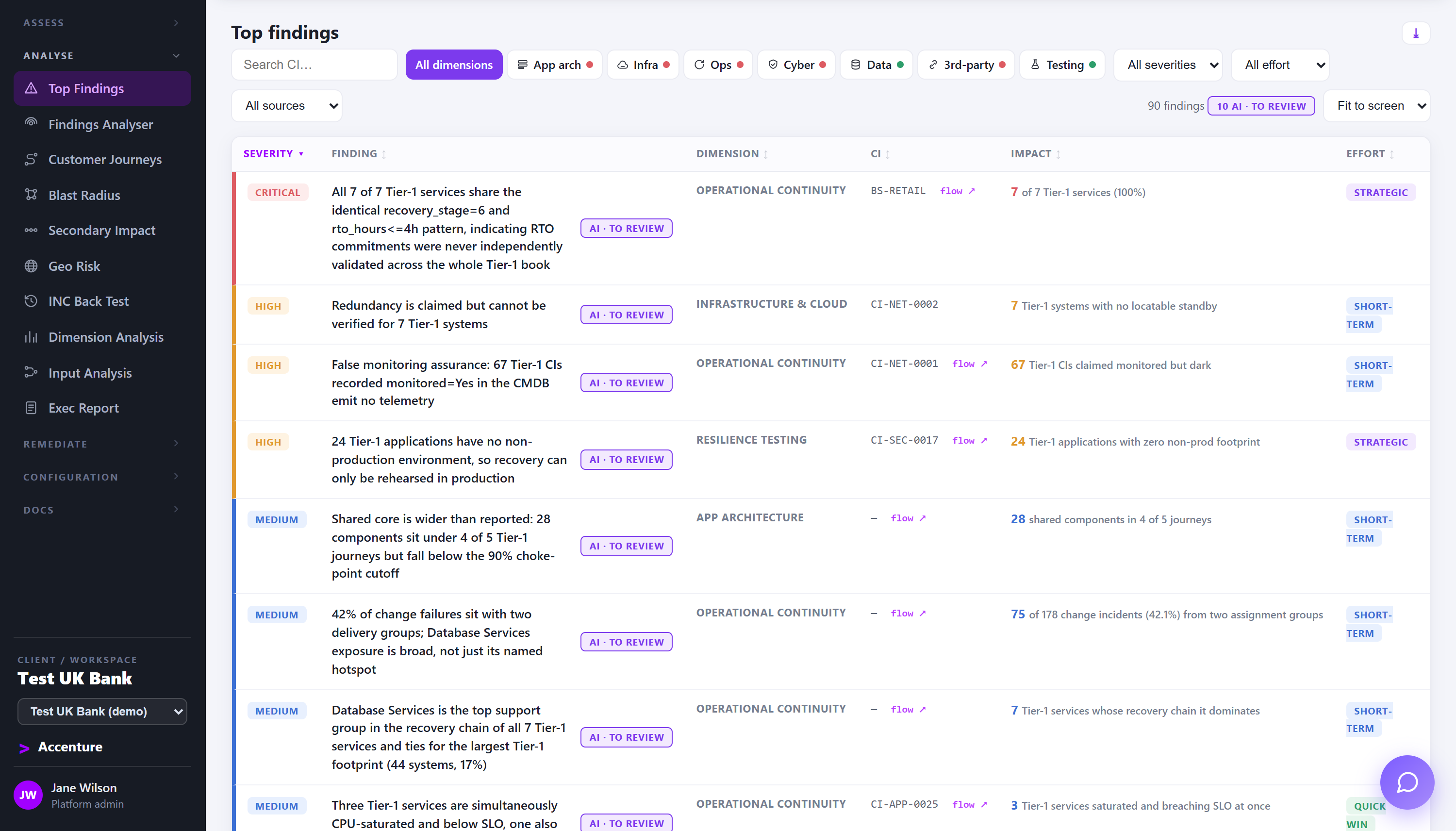Click the Data database icon
Screen dimensions: 1456x831
[x=855, y=65]
